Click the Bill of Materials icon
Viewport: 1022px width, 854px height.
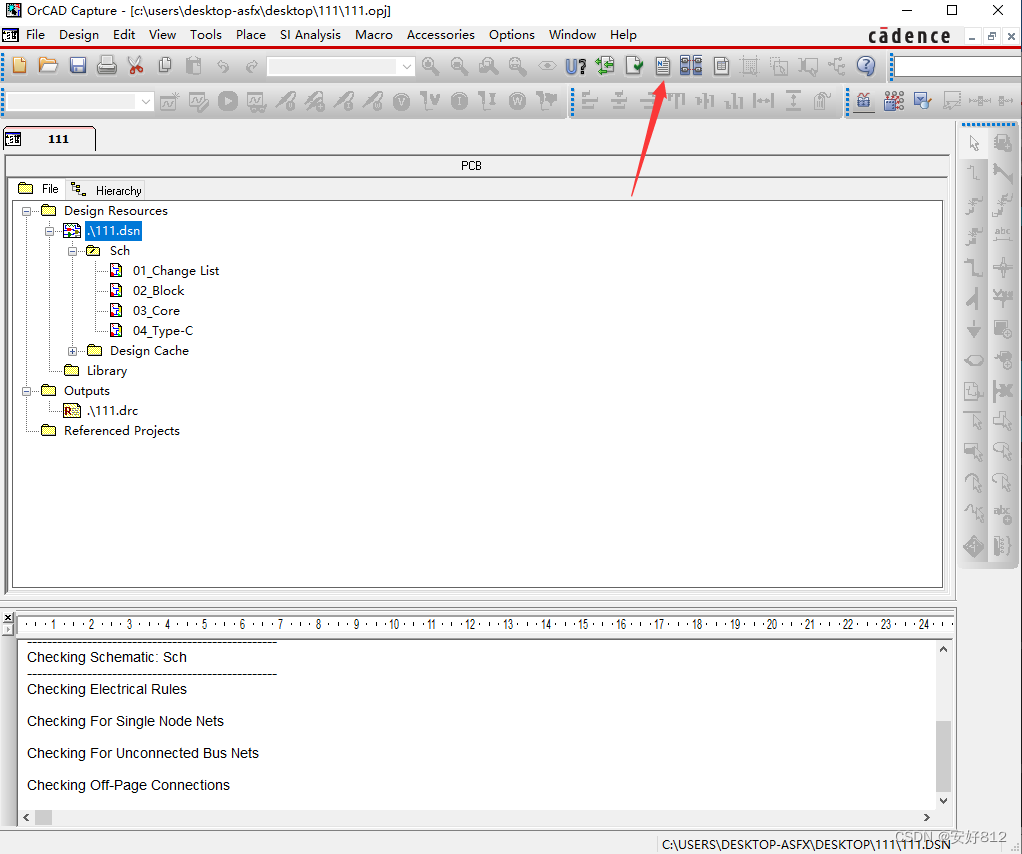721,65
